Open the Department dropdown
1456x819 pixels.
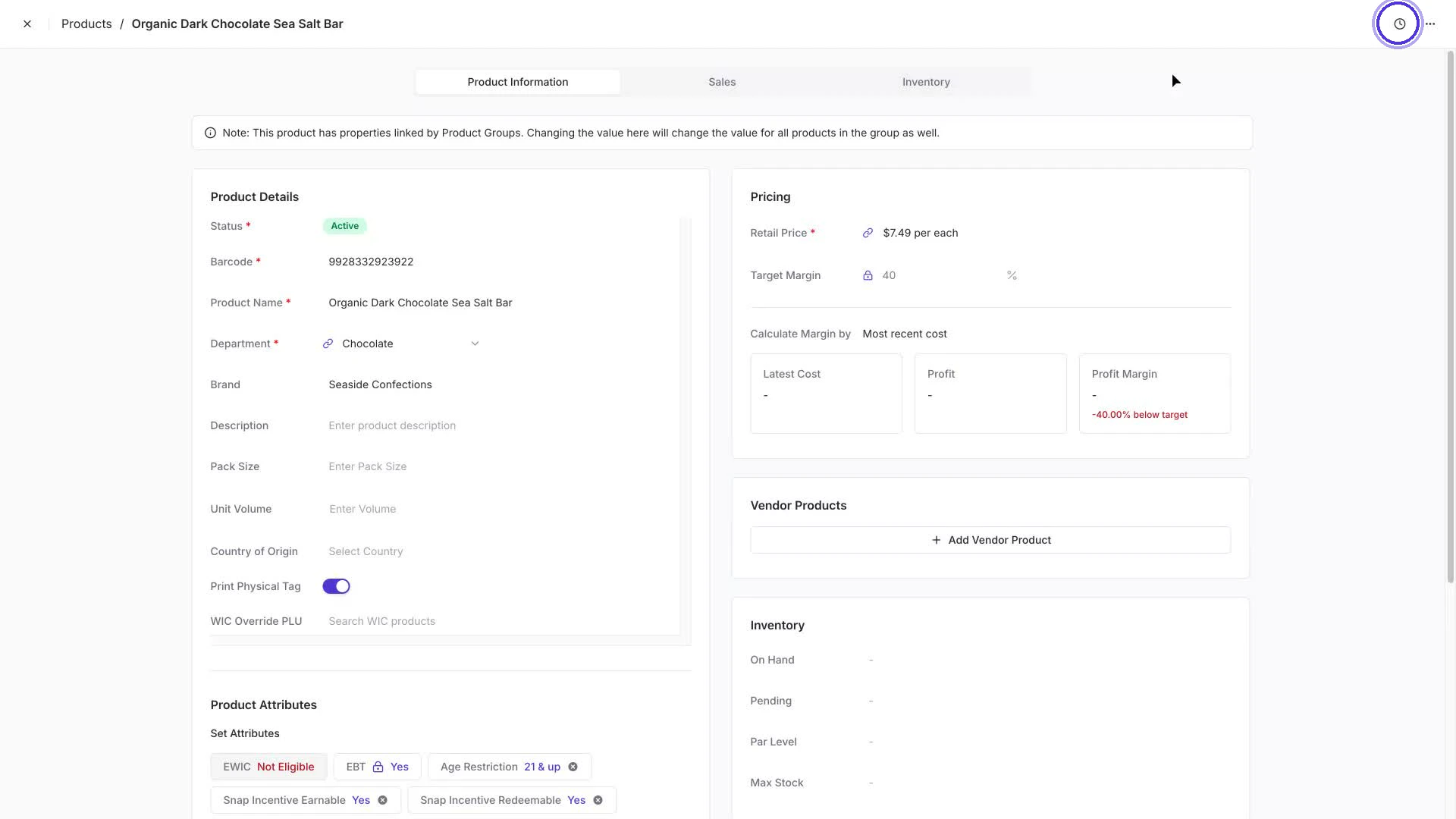coord(475,343)
